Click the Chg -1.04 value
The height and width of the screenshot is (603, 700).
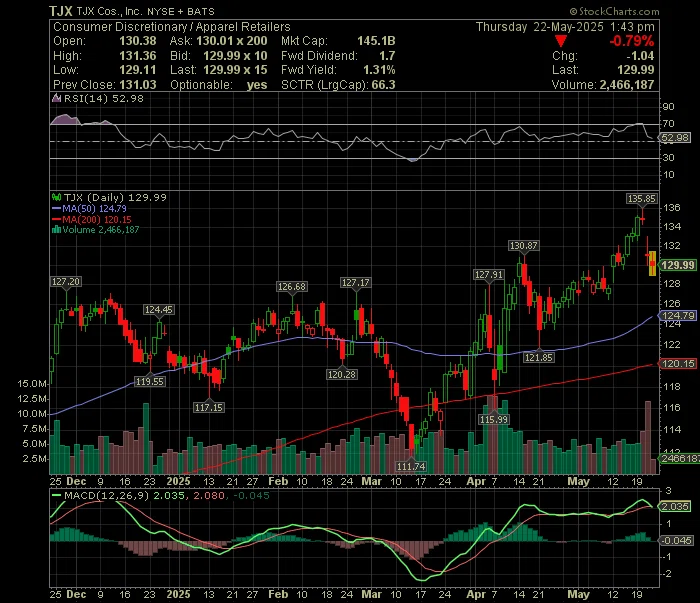pyautogui.click(x=640, y=56)
